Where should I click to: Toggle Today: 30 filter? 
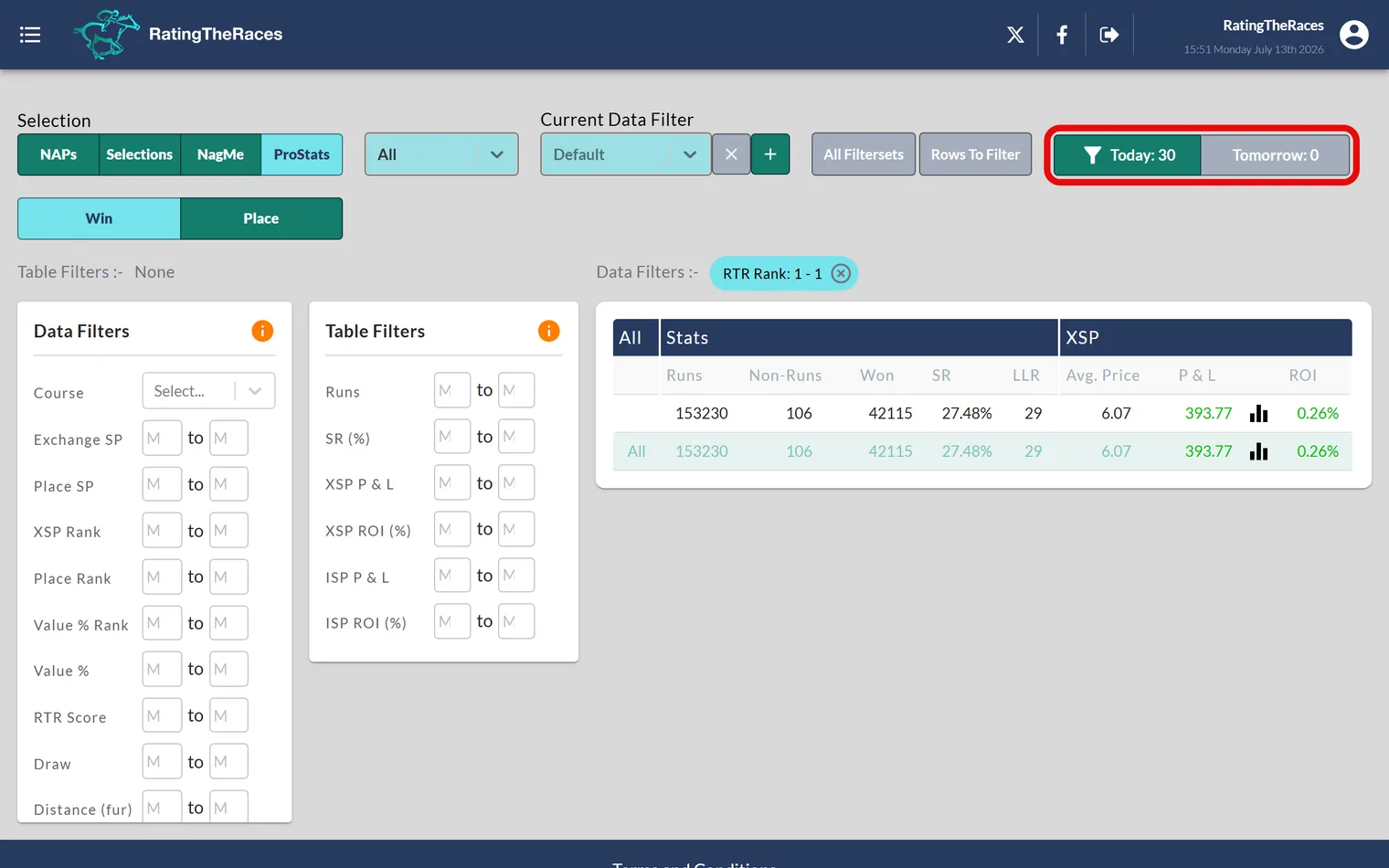point(1128,155)
